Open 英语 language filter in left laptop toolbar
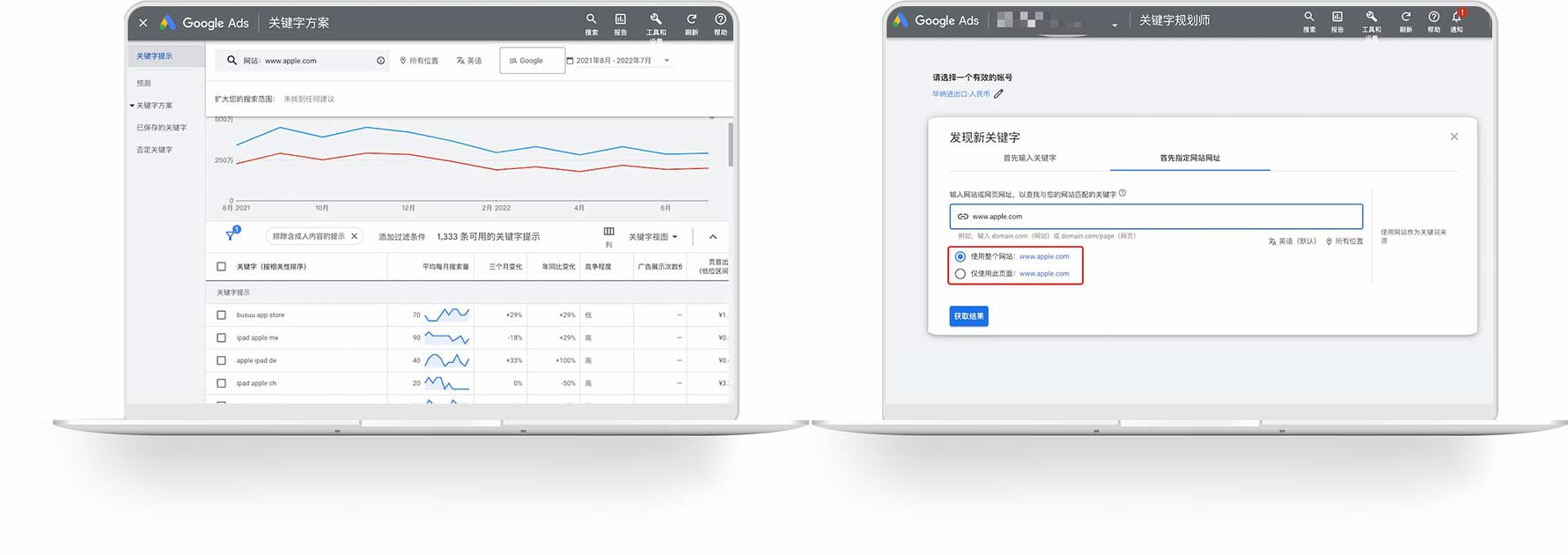This screenshot has height=555, width=1568. pos(469,61)
